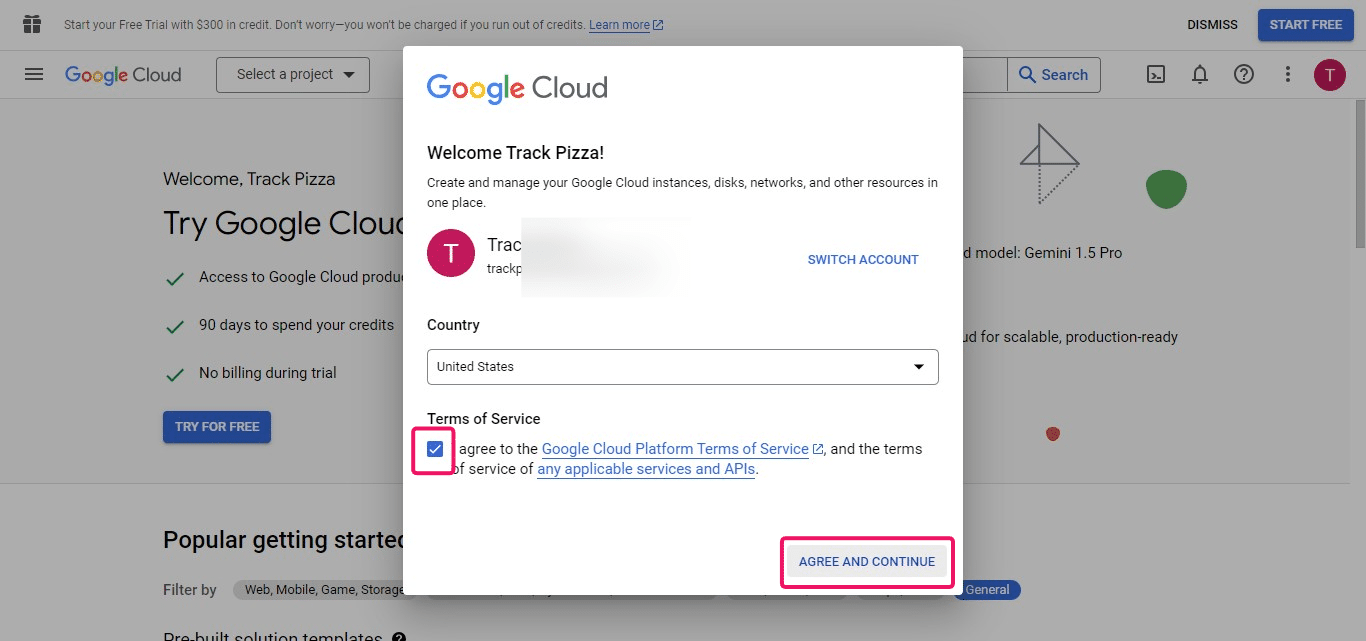Open the Google Cloud Platform Terms of Service link
The height and width of the screenshot is (641, 1366).
tap(676, 448)
